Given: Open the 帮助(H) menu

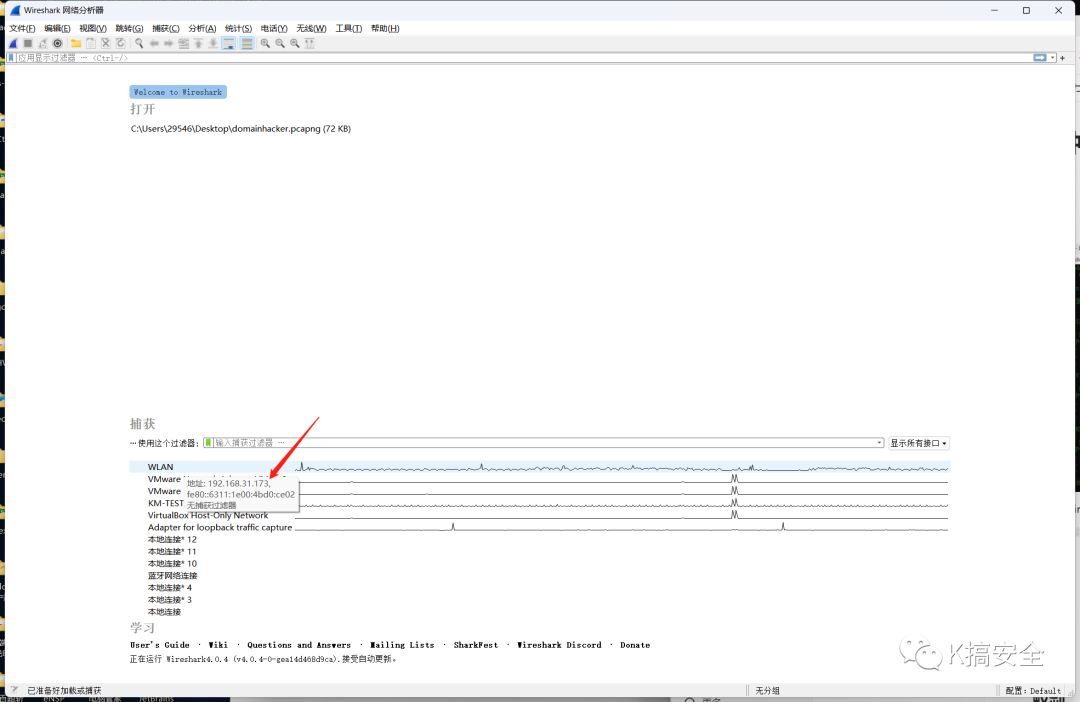Looking at the screenshot, I should [385, 28].
